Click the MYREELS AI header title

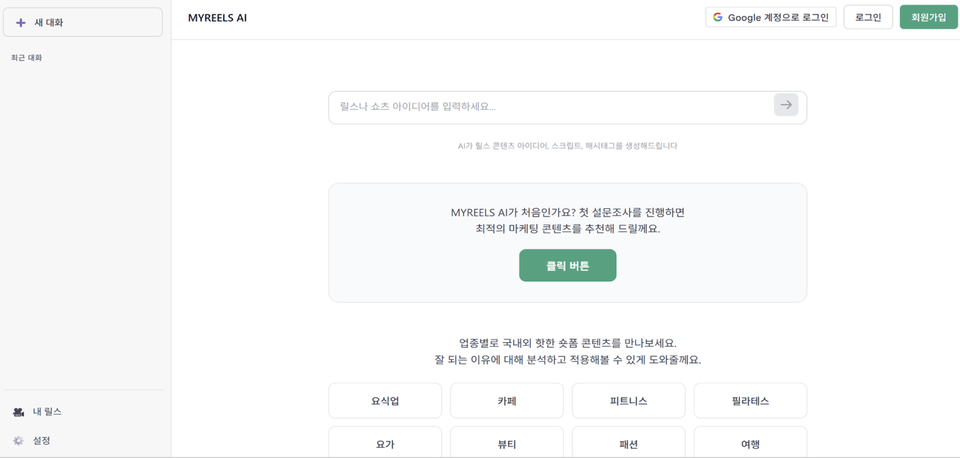click(217, 18)
